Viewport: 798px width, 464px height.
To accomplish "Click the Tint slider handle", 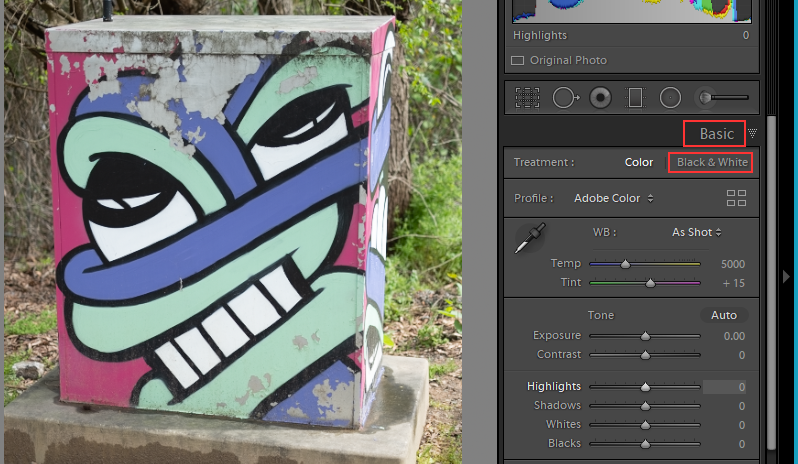I will [650, 283].
